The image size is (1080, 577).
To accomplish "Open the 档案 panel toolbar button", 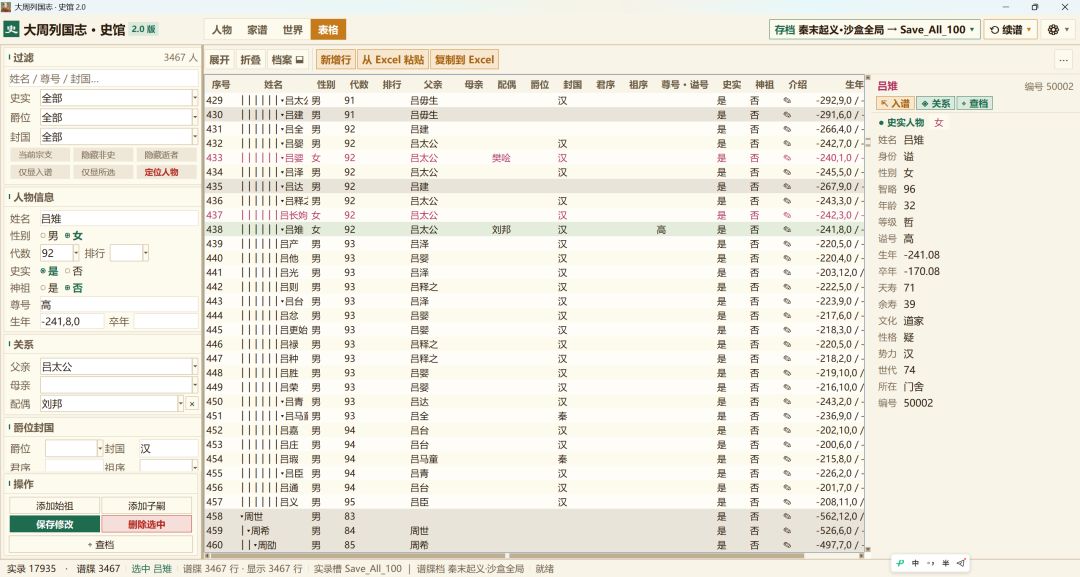I will pos(287,60).
